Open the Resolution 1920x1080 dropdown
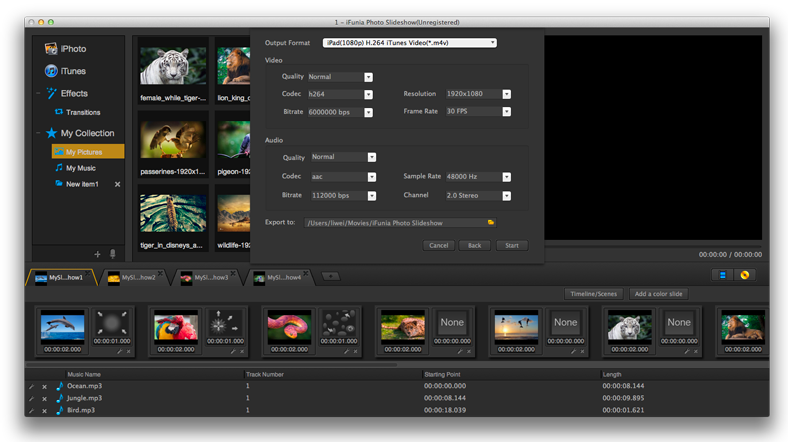This screenshot has width=788, height=442. tap(507, 94)
